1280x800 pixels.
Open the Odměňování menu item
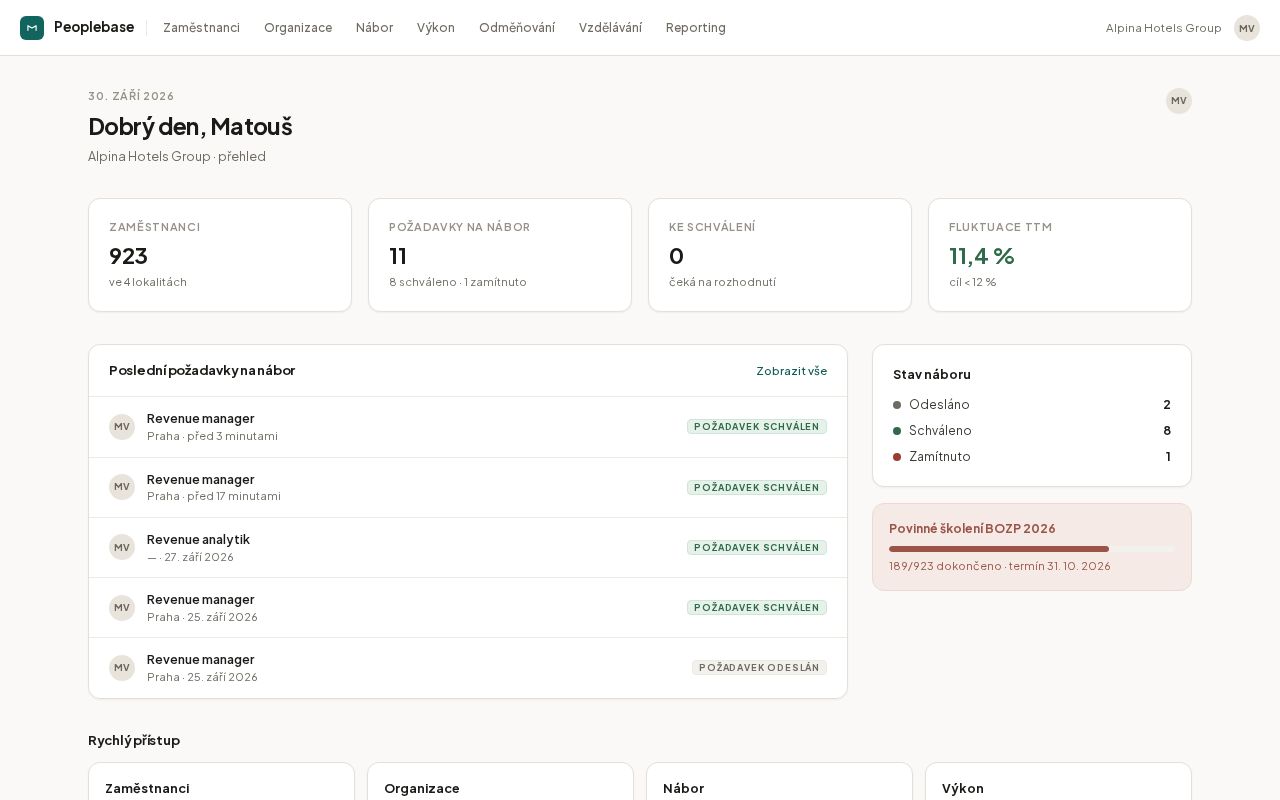tap(517, 28)
